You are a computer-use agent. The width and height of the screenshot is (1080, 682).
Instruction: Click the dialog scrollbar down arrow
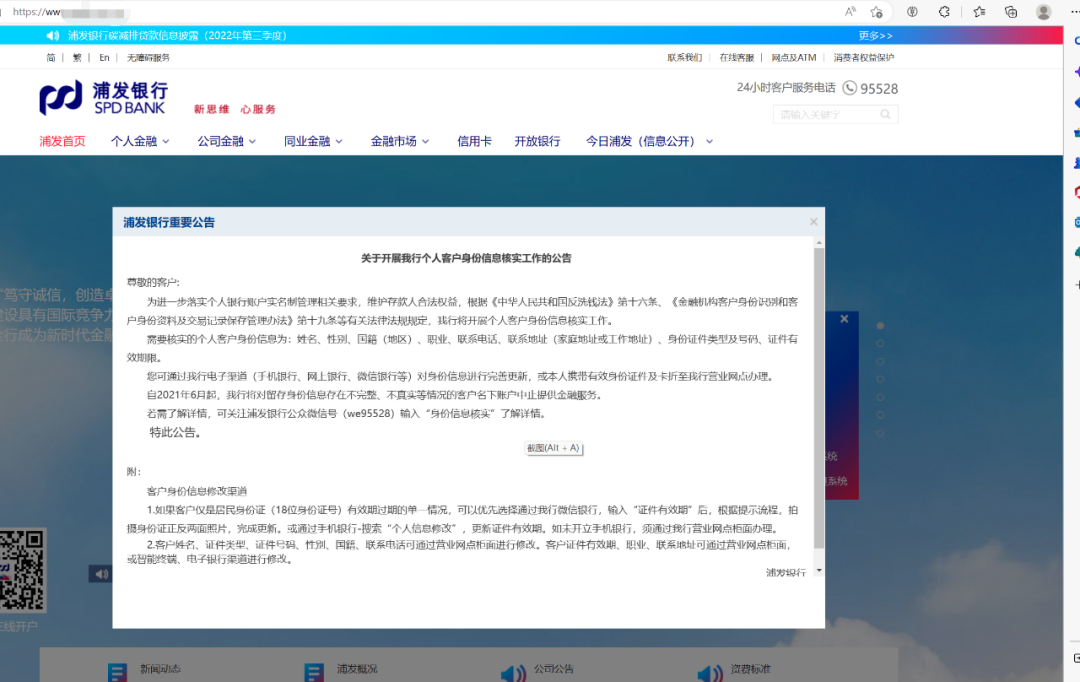click(819, 570)
